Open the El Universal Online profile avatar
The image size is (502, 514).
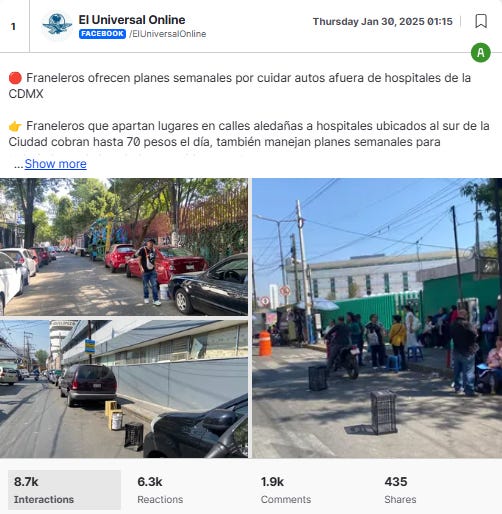pyautogui.click(x=57, y=25)
